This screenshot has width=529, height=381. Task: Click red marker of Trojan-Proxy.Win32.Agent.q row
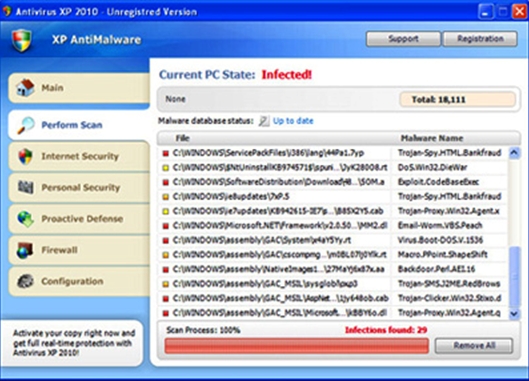point(165,314)
